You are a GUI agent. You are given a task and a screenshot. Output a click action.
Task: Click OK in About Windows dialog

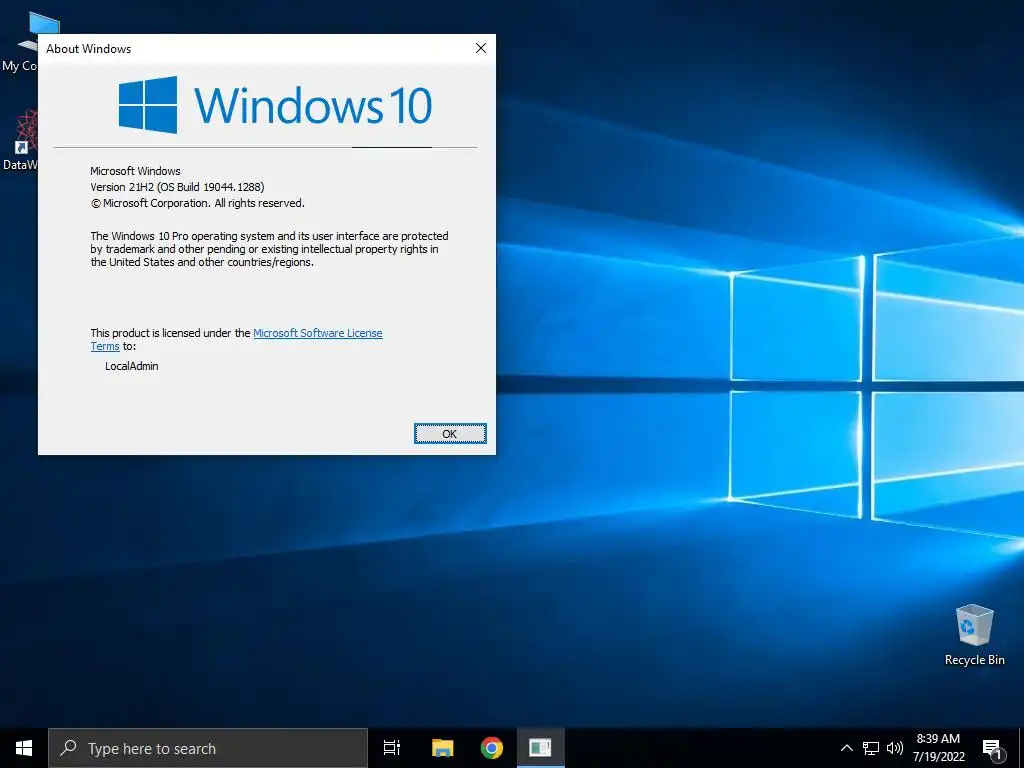point(450,434)
